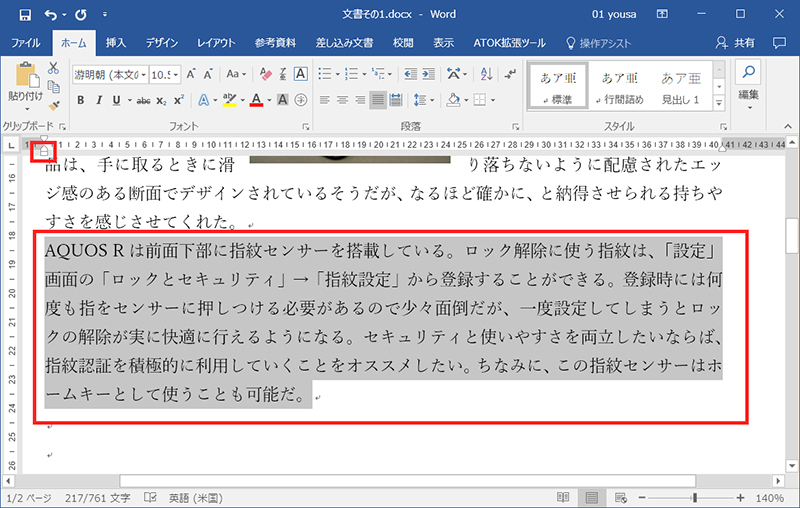Decrease paragraph indent
800x508 pixels.
pyautogui.click(x=410, y=74)
